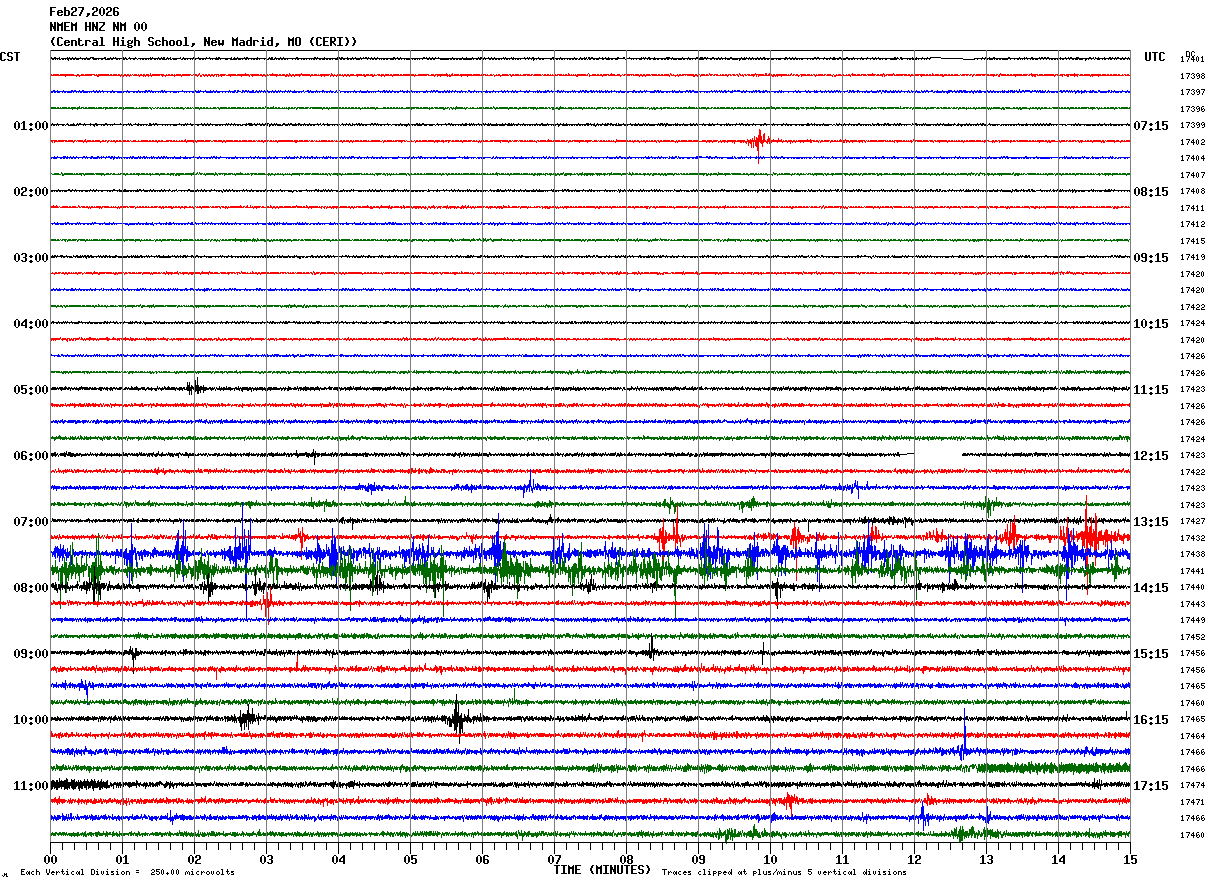
Task: Click the 'CST' timezone label
Action: click(x=10, y=57)
